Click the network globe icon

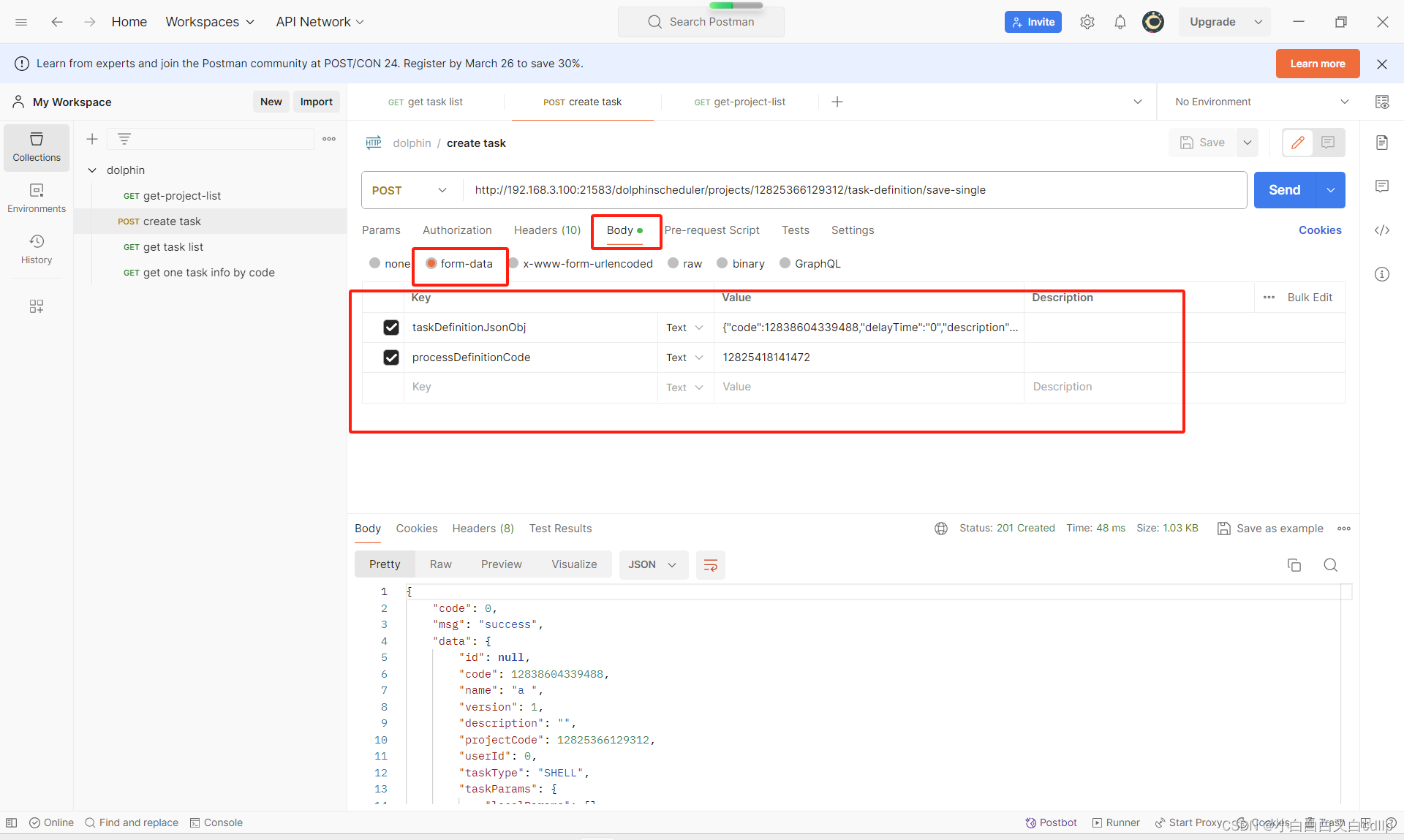[941, 529]
